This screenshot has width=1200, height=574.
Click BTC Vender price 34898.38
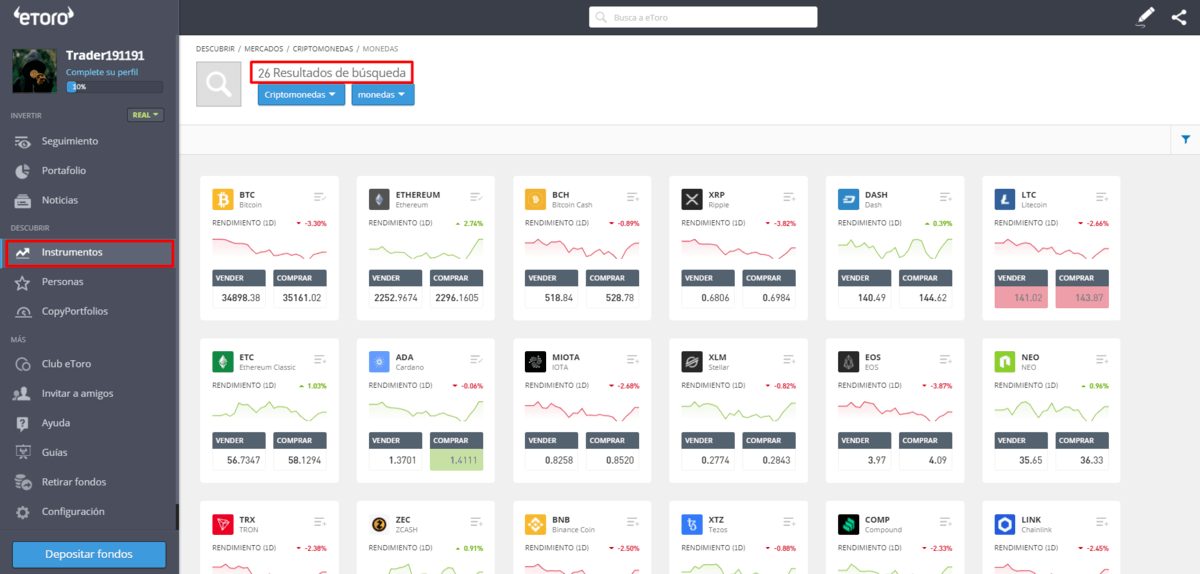(240, 298)
